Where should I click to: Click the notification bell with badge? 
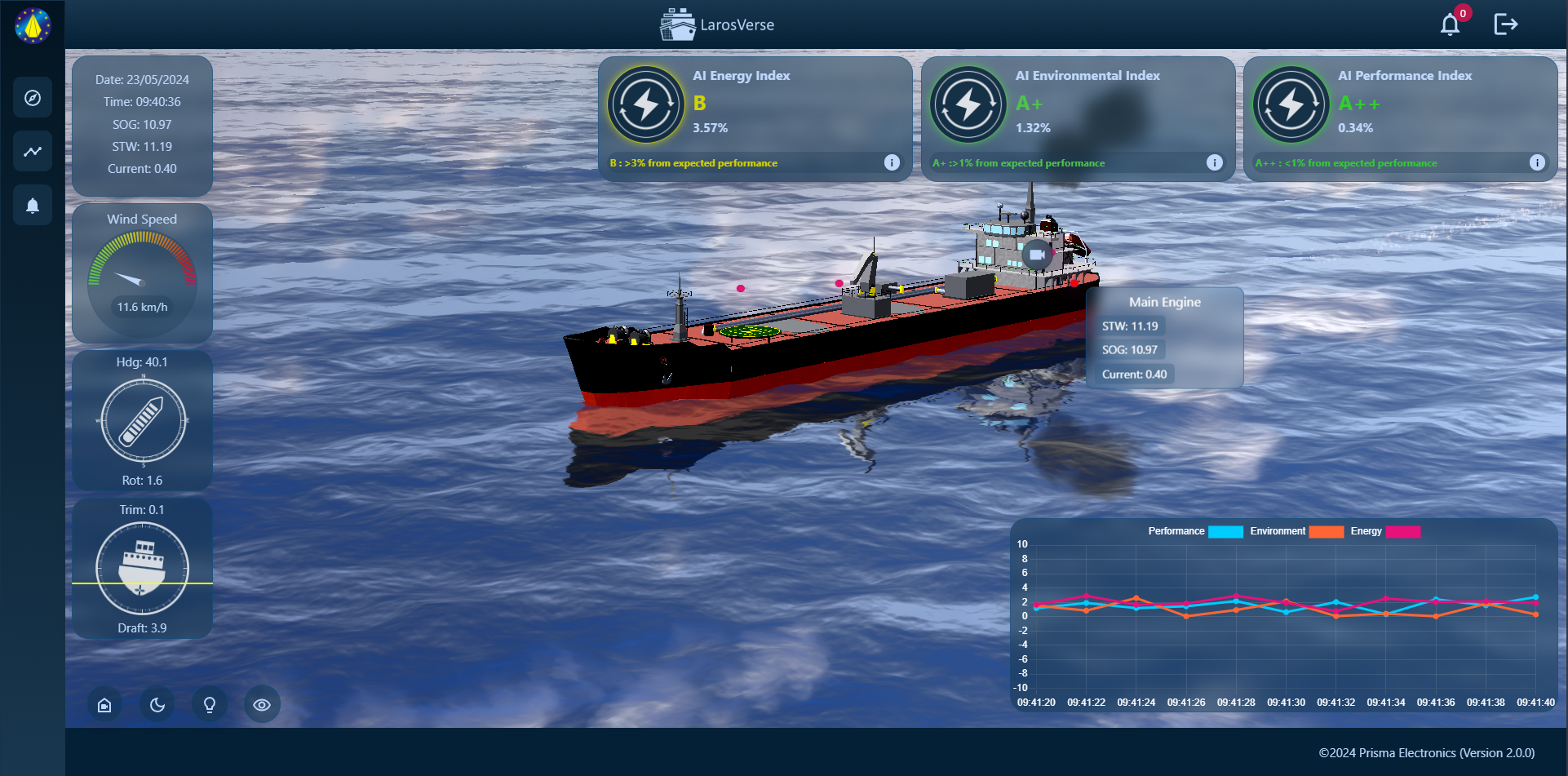1450,24
